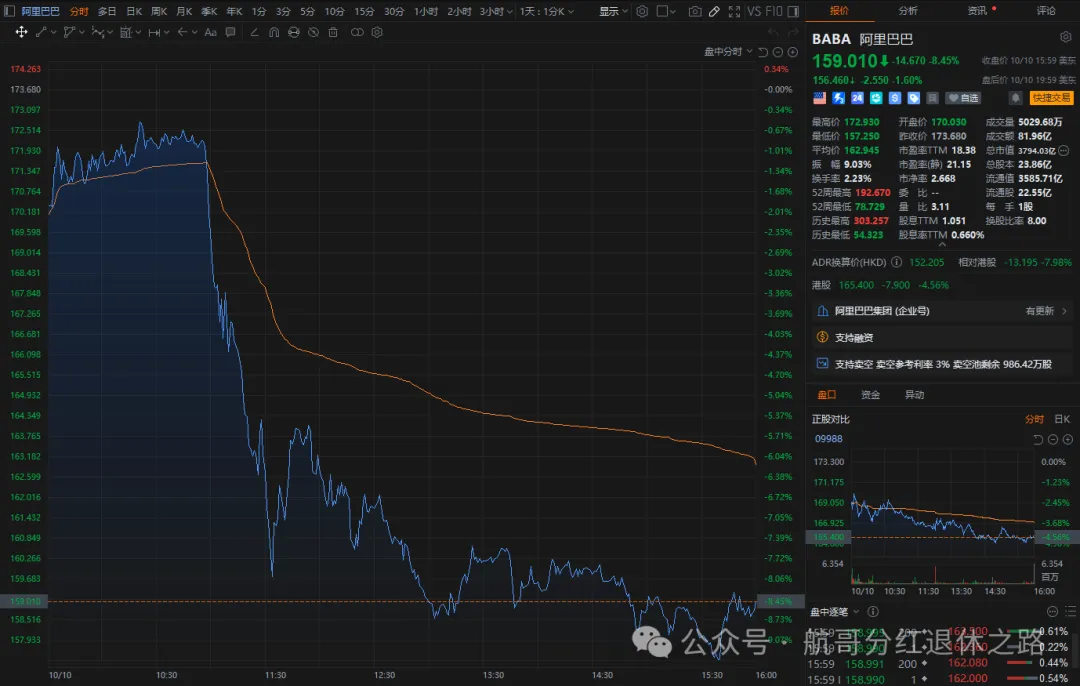Click the 阿里巴巴 stock name tab
Screen dimensions: 1080x686
(40, 11)
